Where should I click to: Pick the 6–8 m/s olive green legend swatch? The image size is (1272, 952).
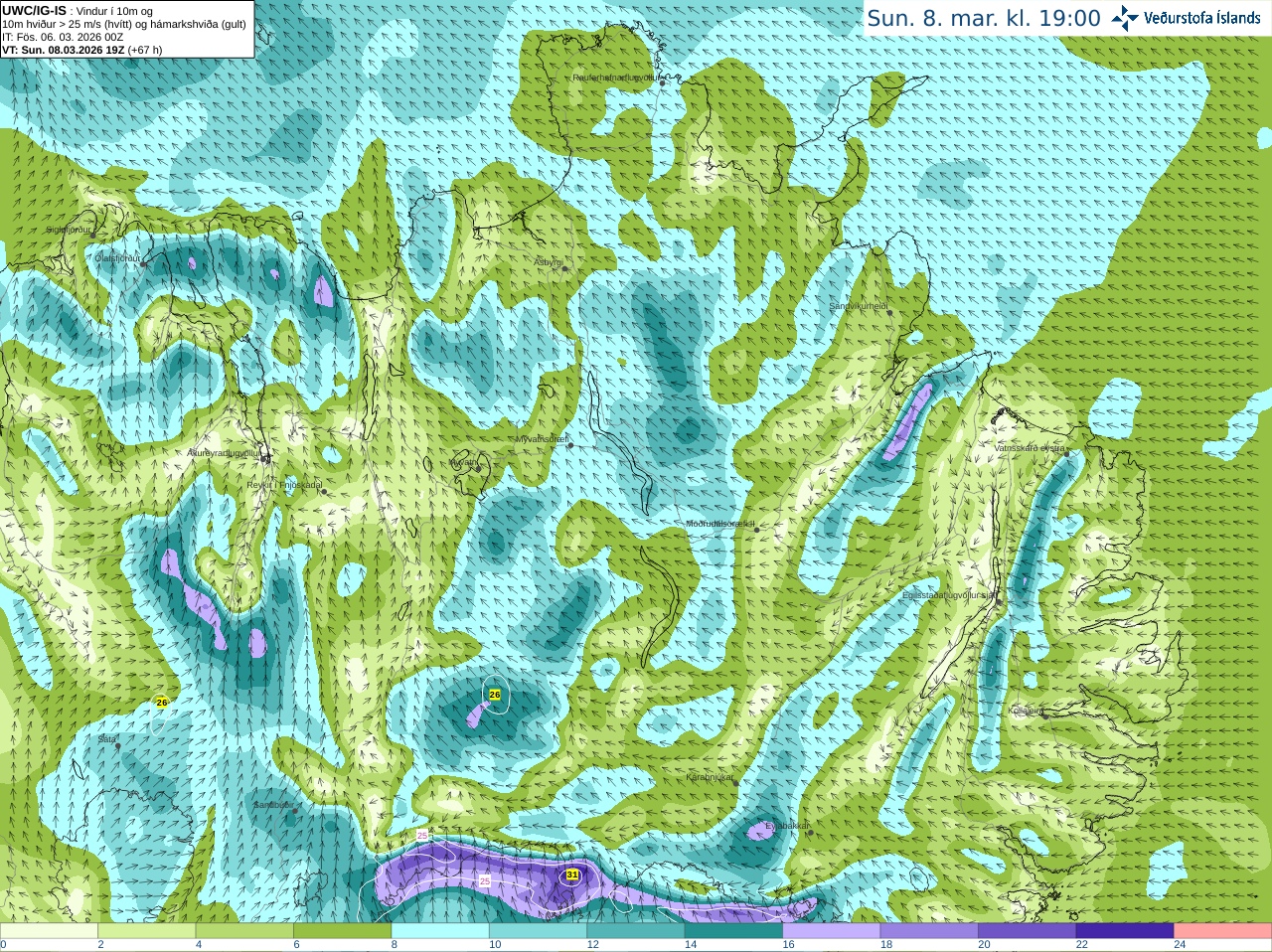(342, 931)
